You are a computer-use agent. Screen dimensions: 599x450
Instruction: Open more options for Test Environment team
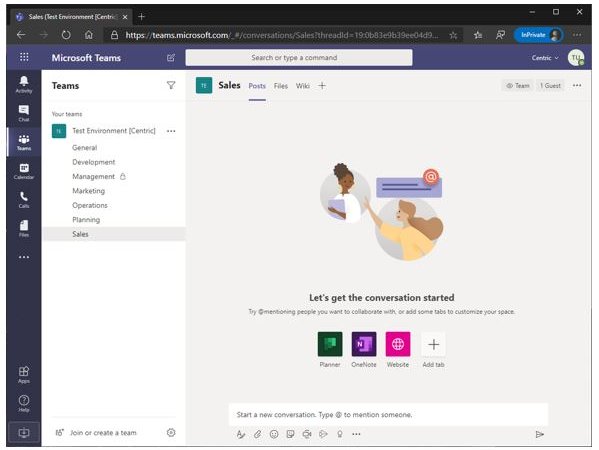click(x=171, y=131)
